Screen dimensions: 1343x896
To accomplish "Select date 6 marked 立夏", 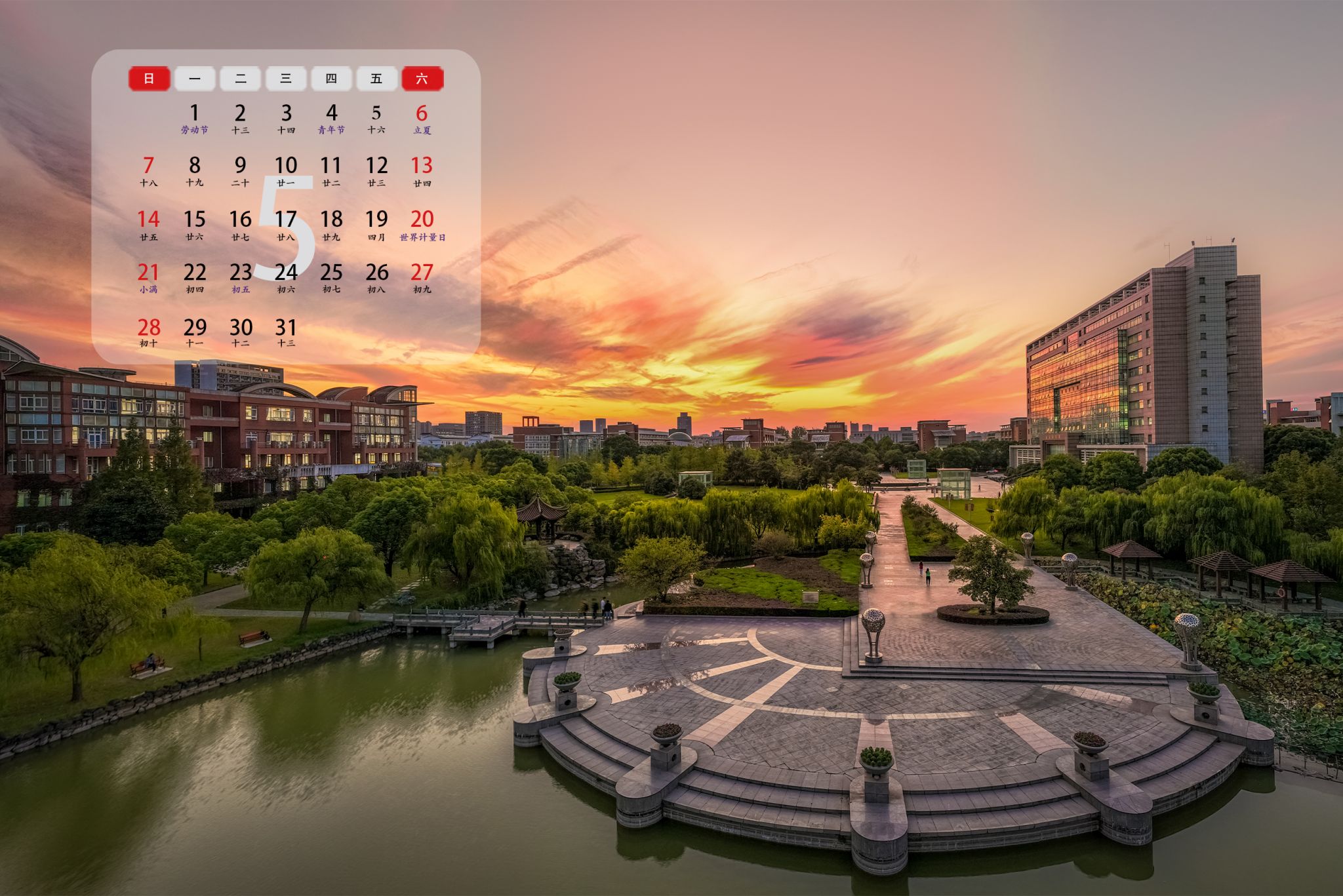I will tap(422, 118).
